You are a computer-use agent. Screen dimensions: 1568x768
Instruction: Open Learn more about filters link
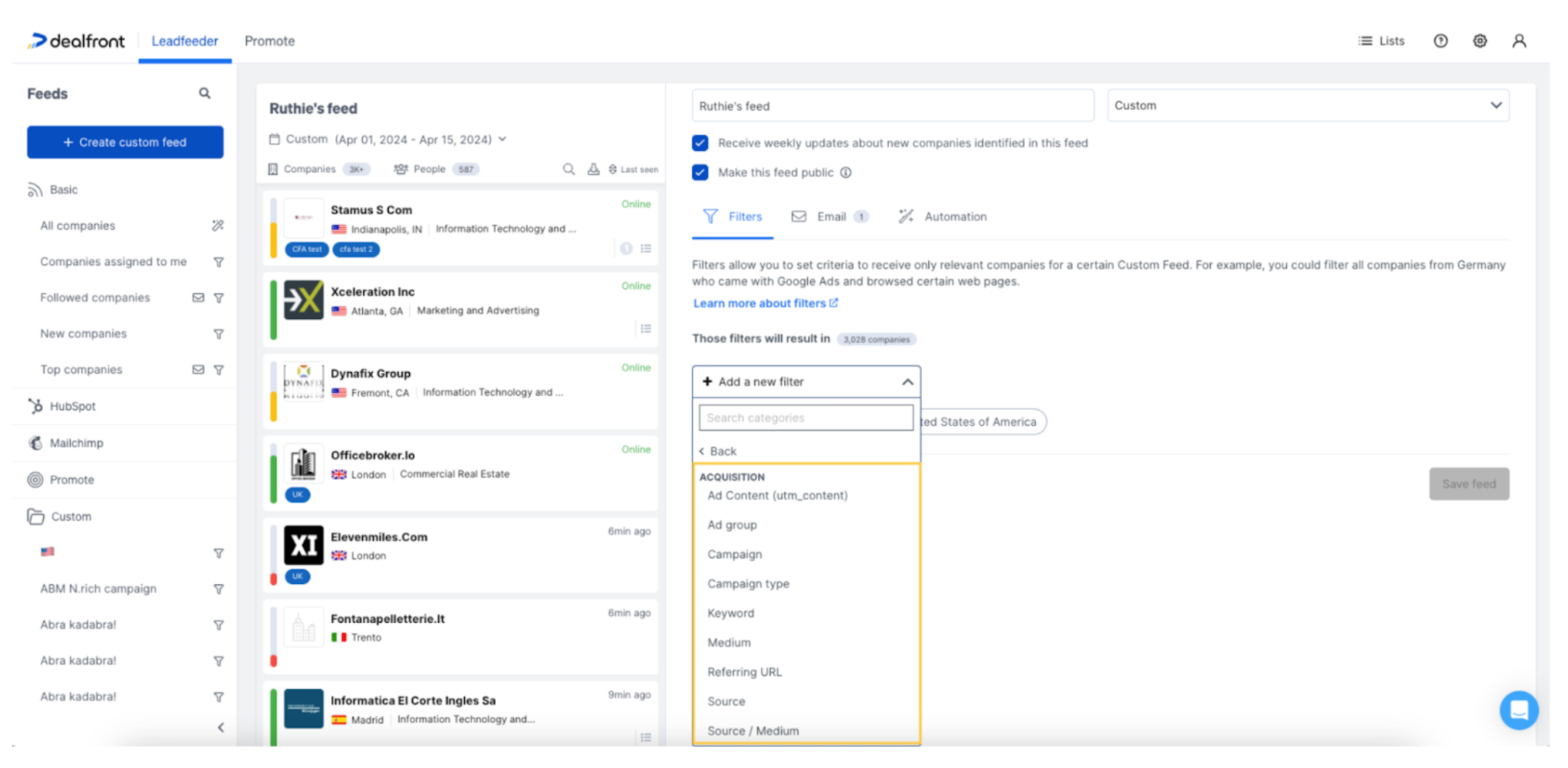(x=765, y=303)
